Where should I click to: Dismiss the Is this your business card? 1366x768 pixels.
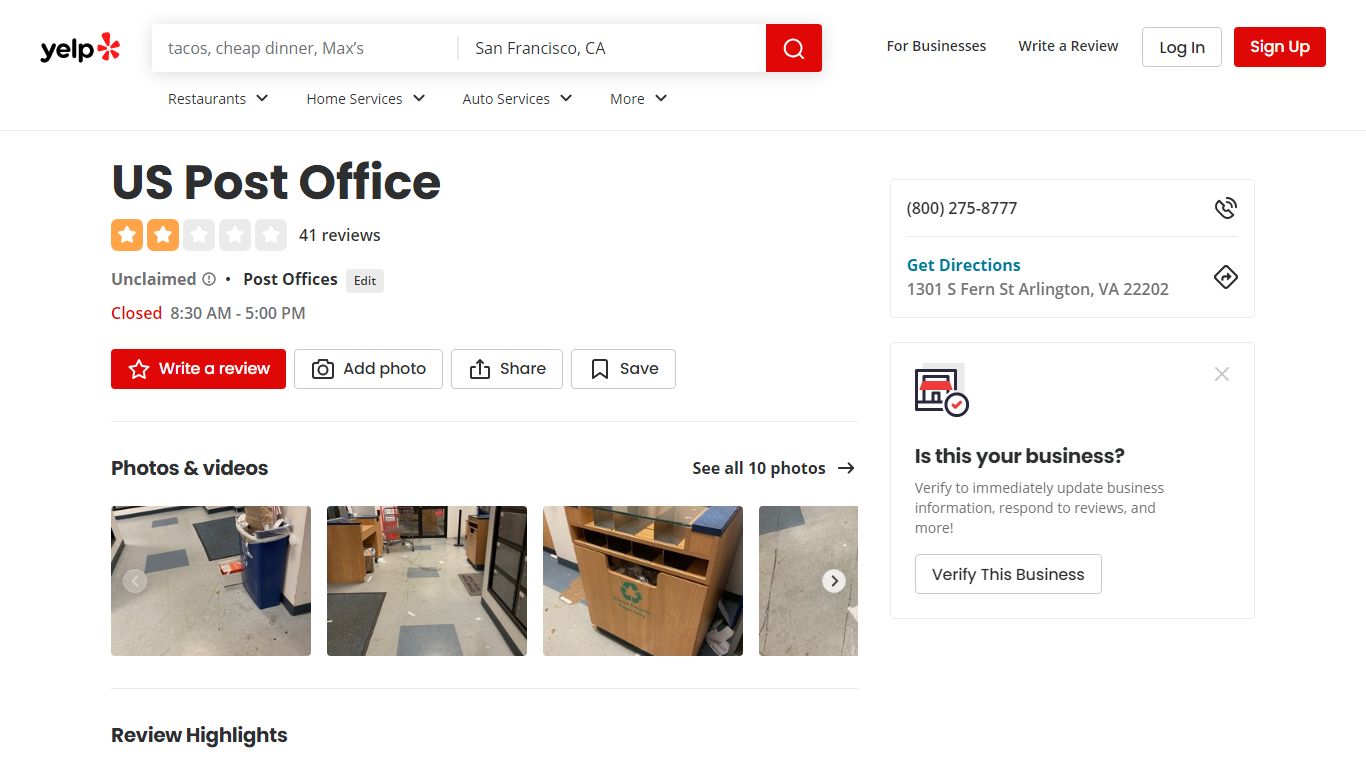(x=1222, y=374)
